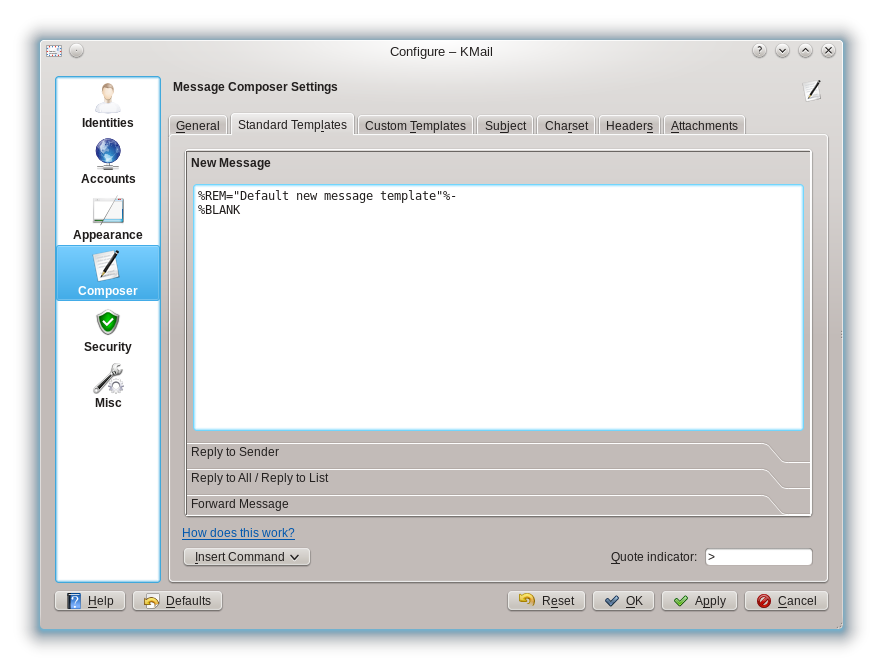The image size is (883, 669).
Task: Open the Charset tab
Action: tap(566, 124)
